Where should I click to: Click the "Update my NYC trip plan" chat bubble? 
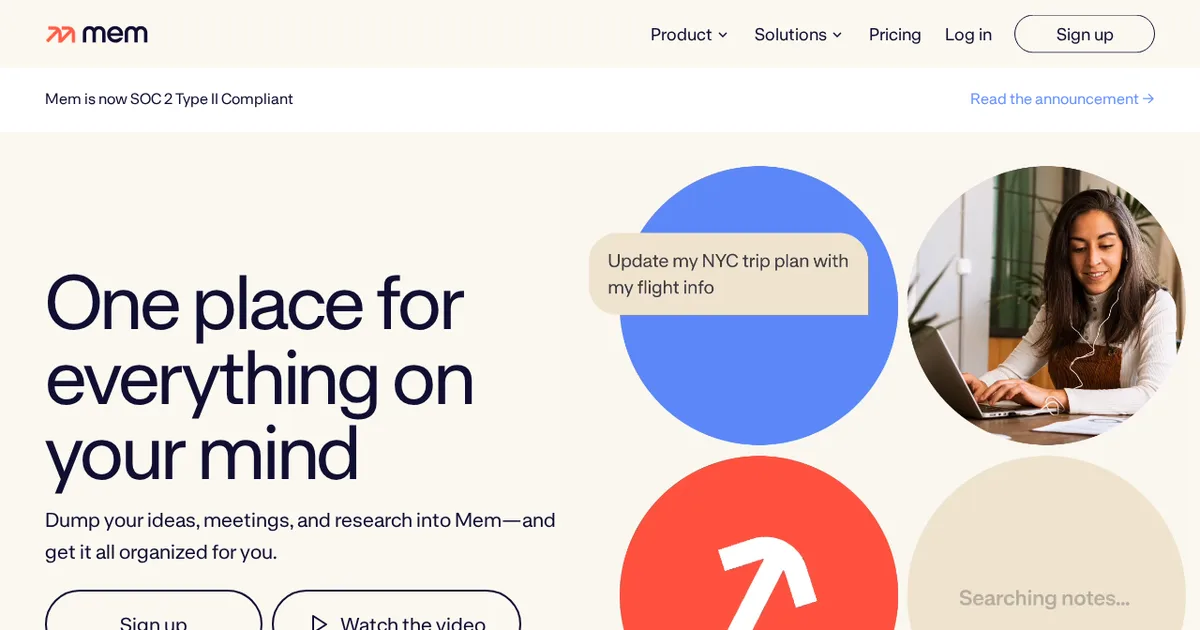[x=728, y=274]
